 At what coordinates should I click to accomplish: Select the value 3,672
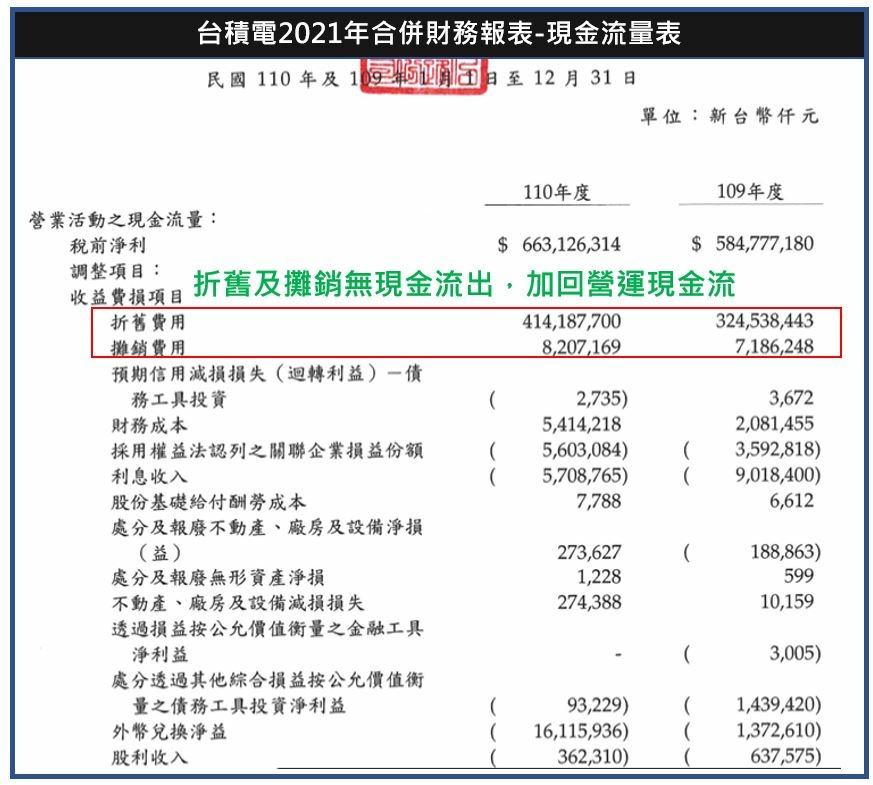[791, 398]
